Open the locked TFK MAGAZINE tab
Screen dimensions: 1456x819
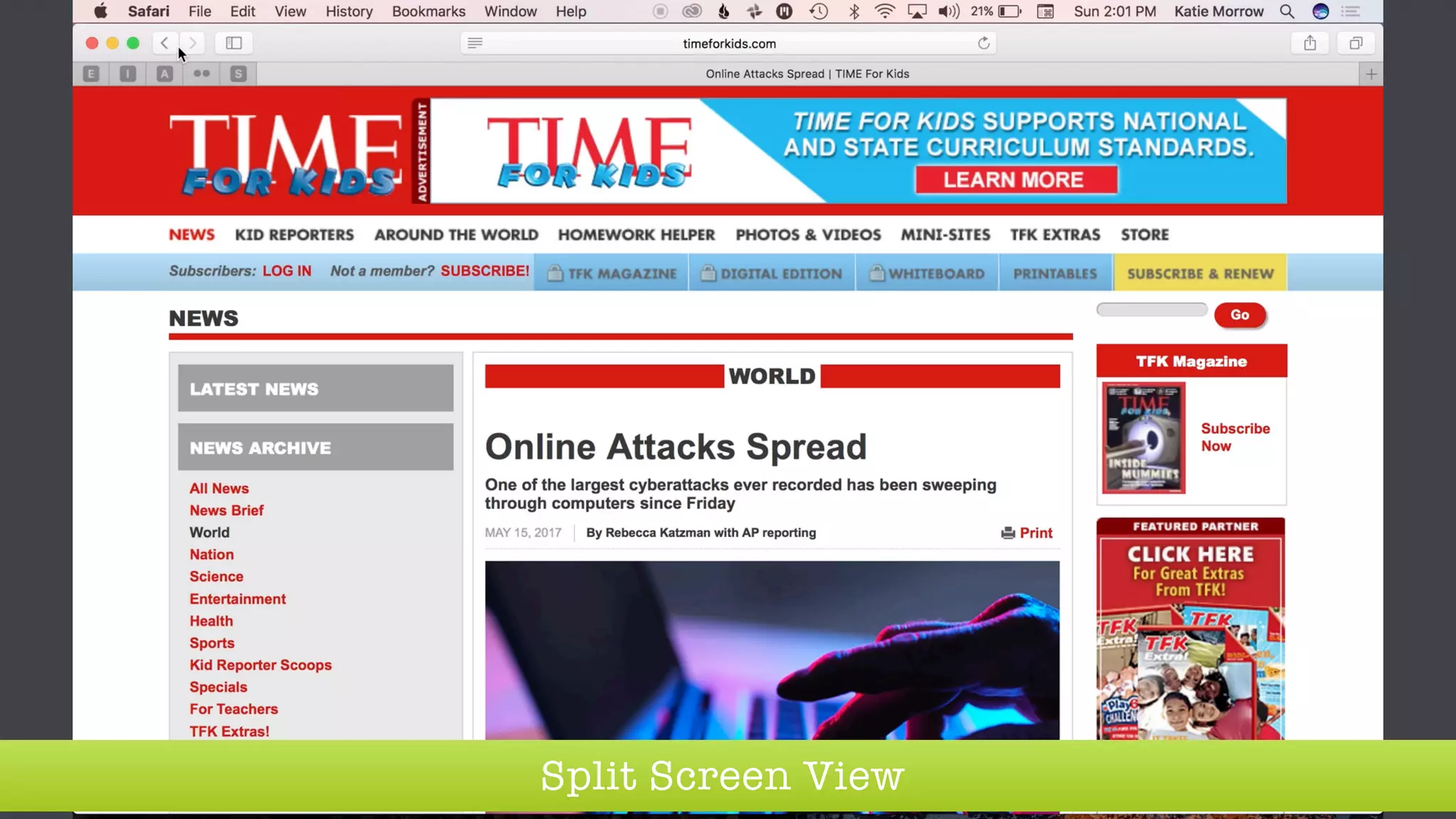pos(612,273)
